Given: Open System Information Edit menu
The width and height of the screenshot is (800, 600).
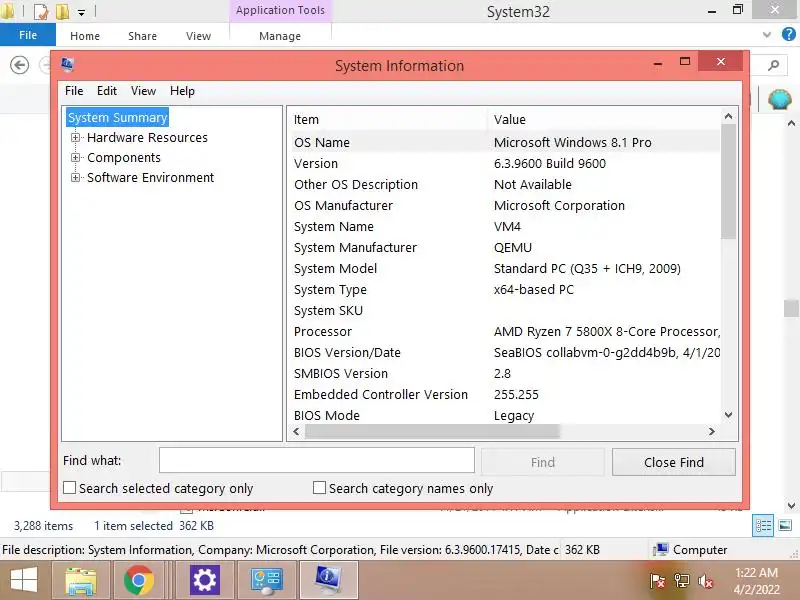Looking at the screenshot, I should [x=107, y=91].
